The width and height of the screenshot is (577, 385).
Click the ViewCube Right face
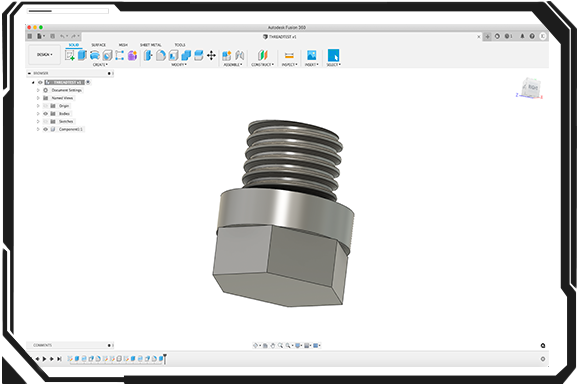pos(532,87)
